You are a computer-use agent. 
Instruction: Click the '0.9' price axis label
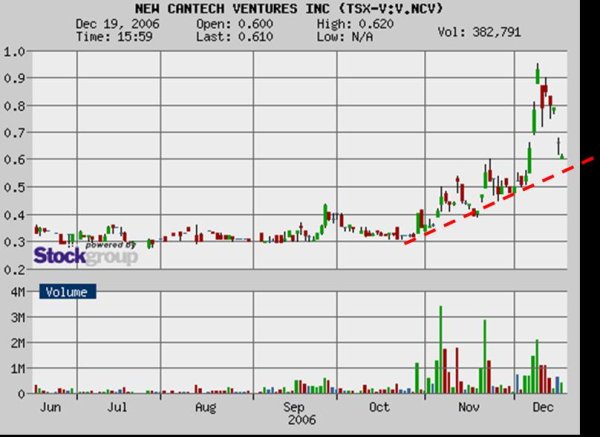pos(14,78)
